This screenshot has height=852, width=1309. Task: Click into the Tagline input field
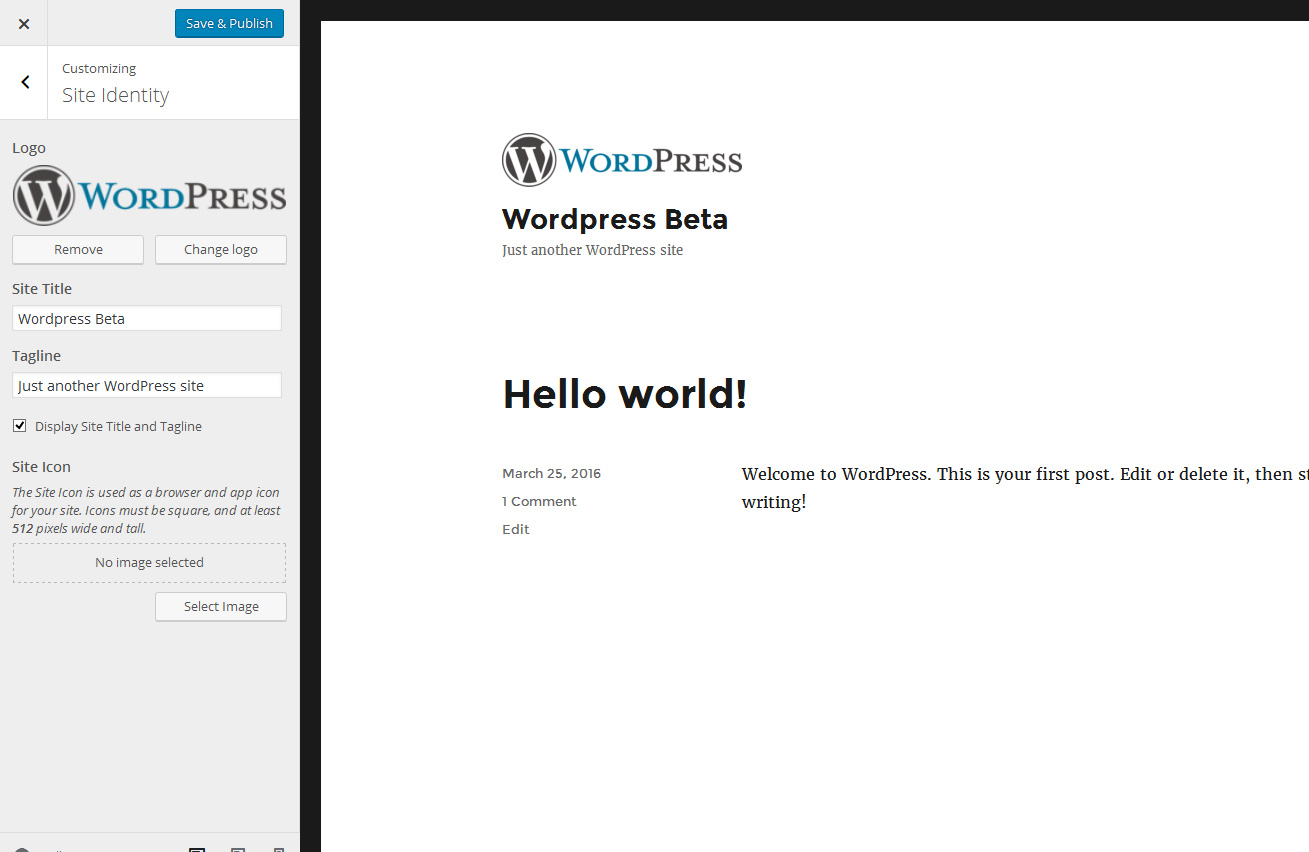click(x=147, y=386)
